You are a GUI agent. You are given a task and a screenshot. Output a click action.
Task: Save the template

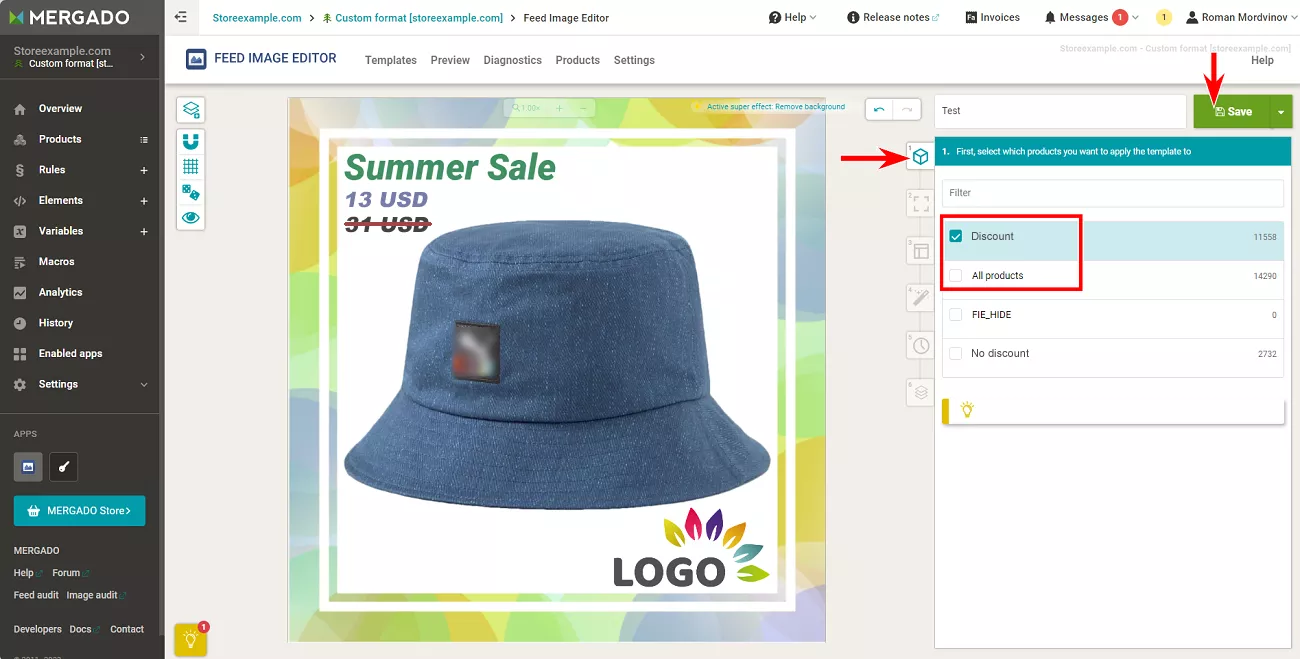[1232, 112]
